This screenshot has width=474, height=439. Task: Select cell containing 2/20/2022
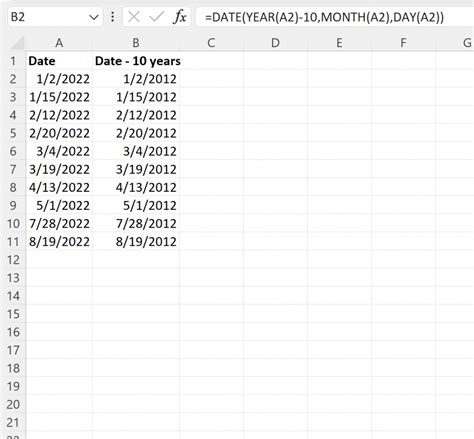(x=59, y=133)
